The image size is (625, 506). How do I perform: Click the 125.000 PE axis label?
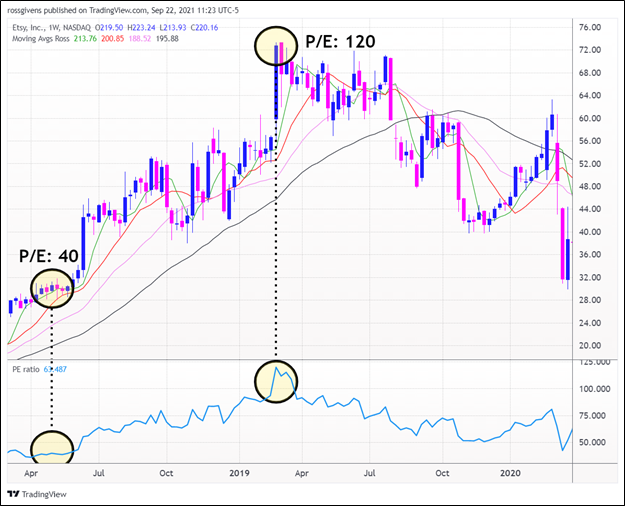click(594, 362)
